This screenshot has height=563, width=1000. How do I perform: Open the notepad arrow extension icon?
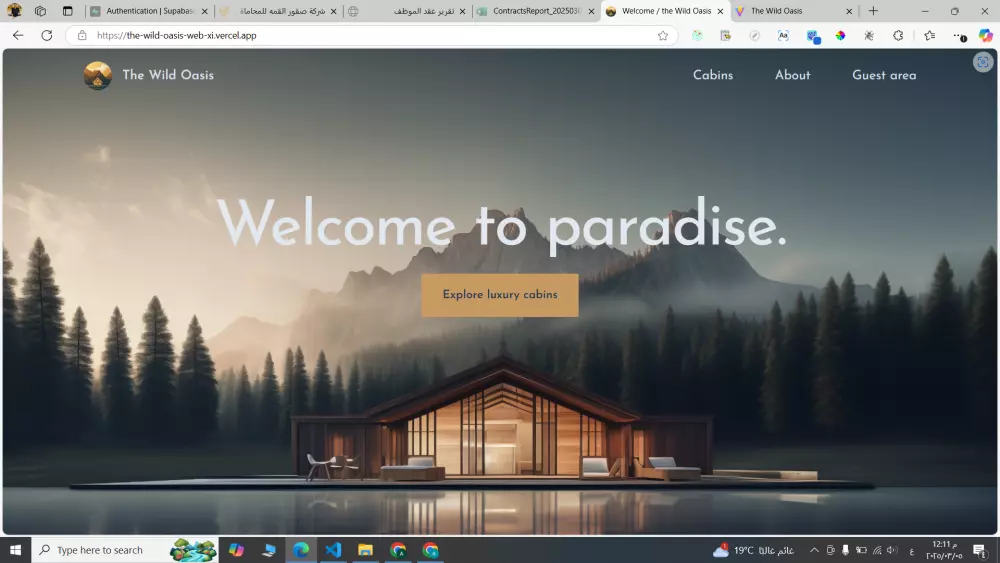point(726,36)
